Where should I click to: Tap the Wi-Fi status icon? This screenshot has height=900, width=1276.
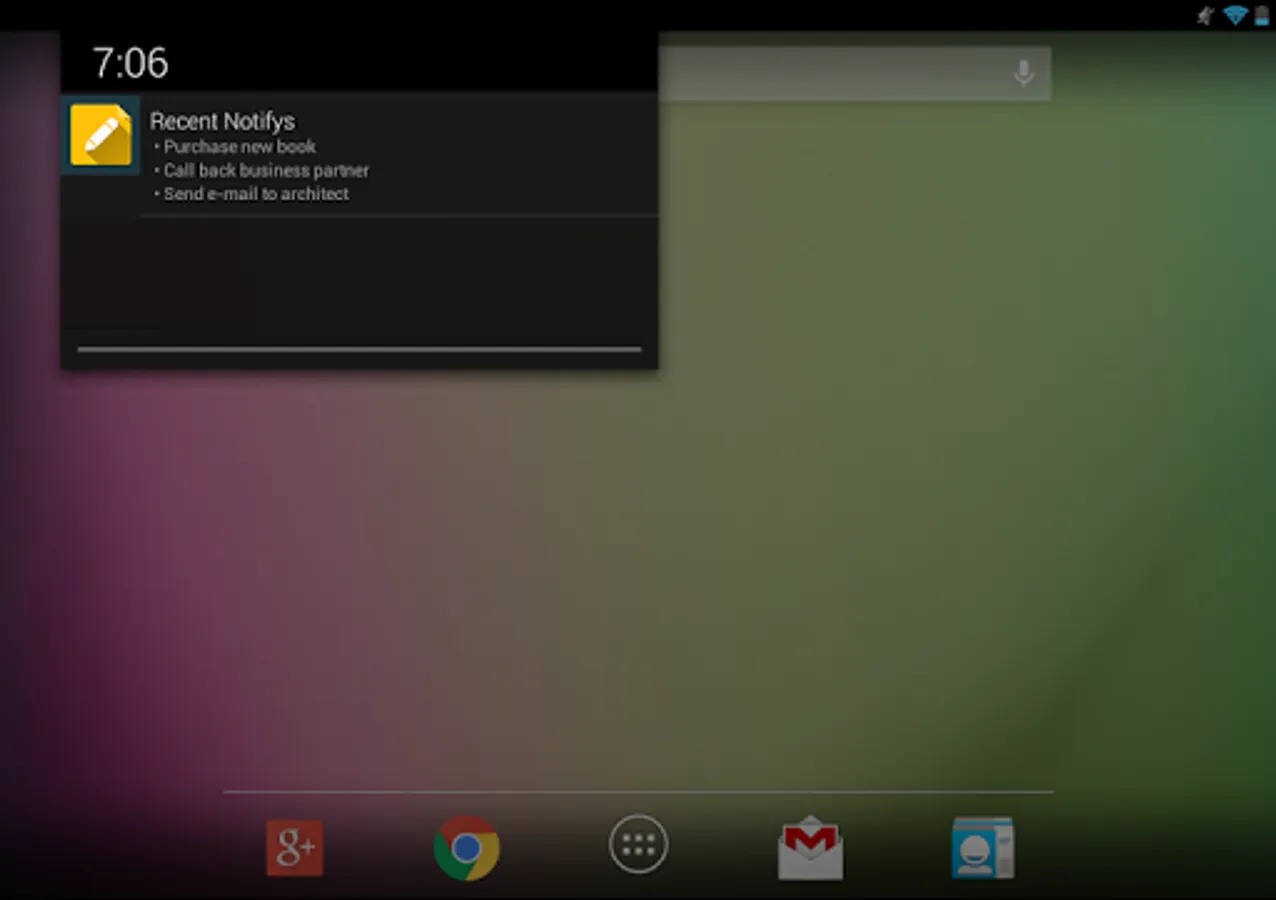pyautogui.click(x=1235, y=15)
